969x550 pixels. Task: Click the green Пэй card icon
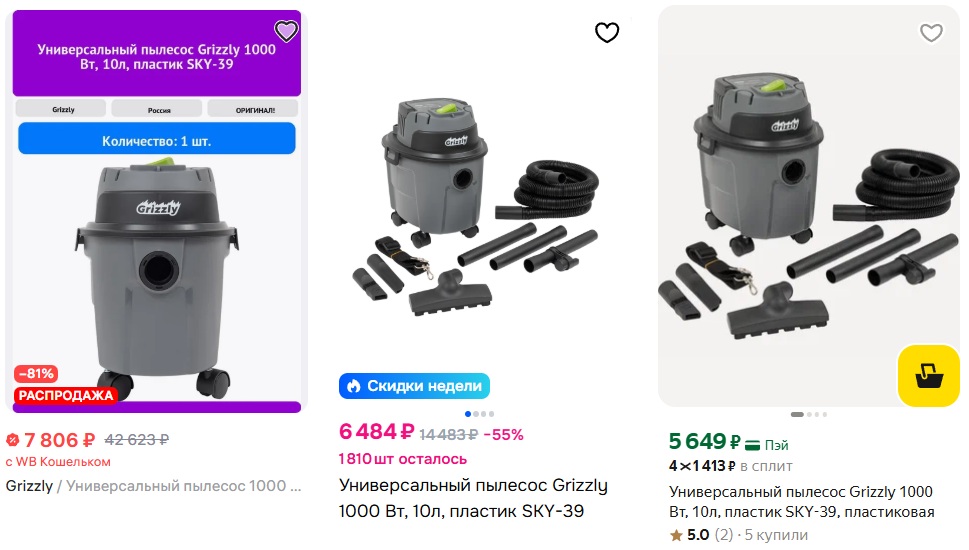753,444
